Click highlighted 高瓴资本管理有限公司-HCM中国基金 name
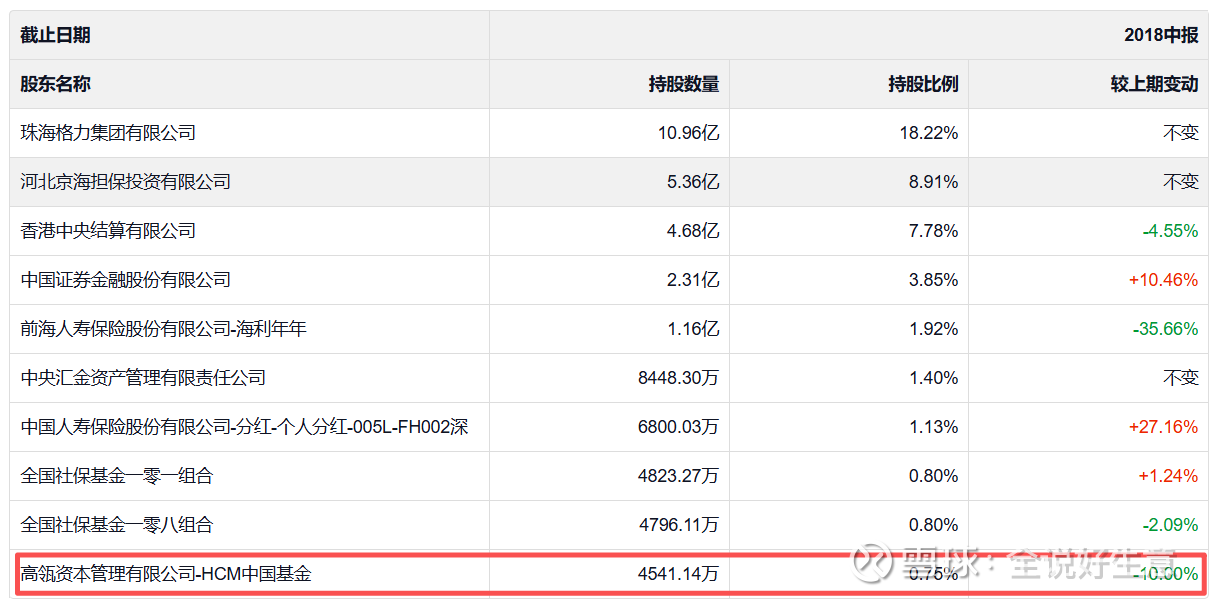1213x601 pixels. coord(166,574)
